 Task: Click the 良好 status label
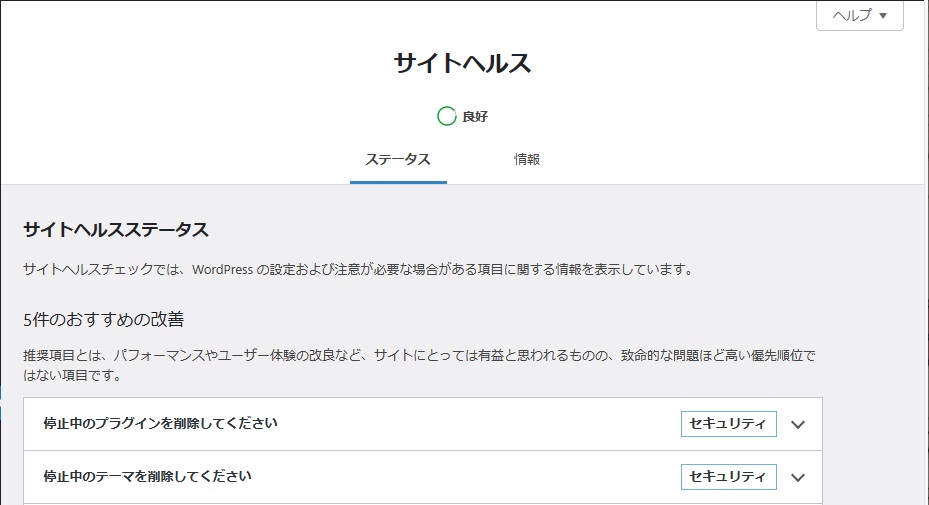point(475,117)
